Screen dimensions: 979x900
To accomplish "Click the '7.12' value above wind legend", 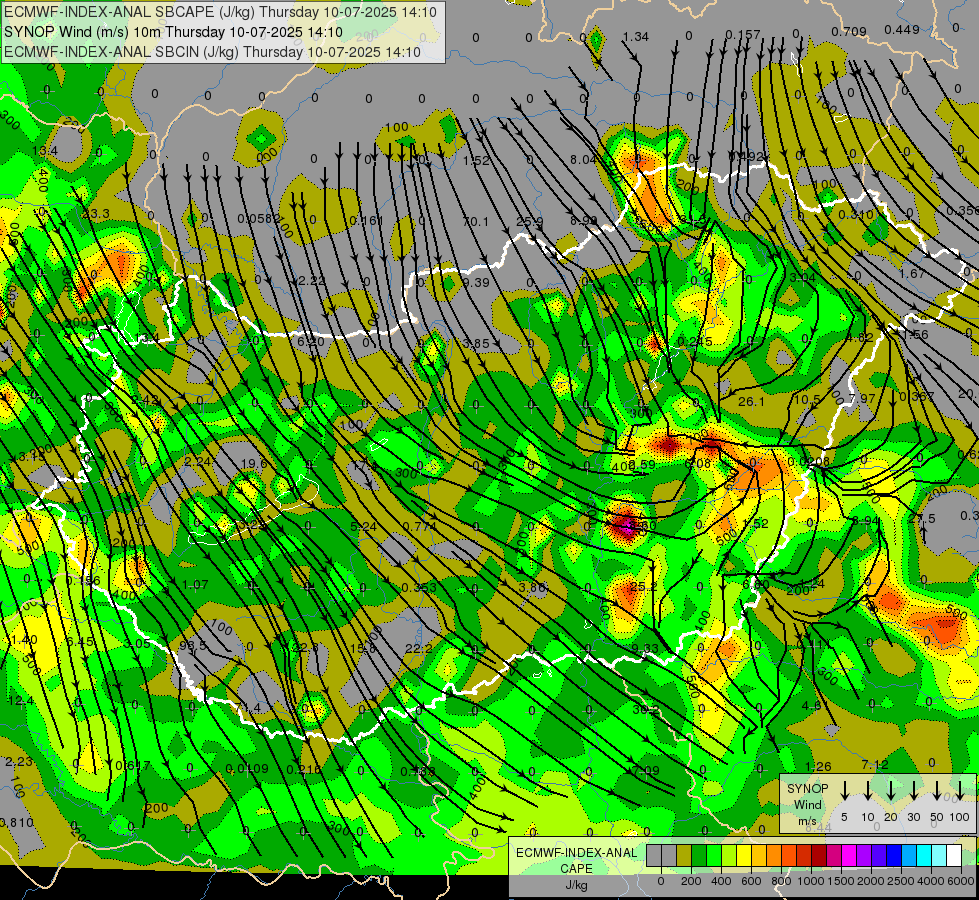I will point(875,765).
